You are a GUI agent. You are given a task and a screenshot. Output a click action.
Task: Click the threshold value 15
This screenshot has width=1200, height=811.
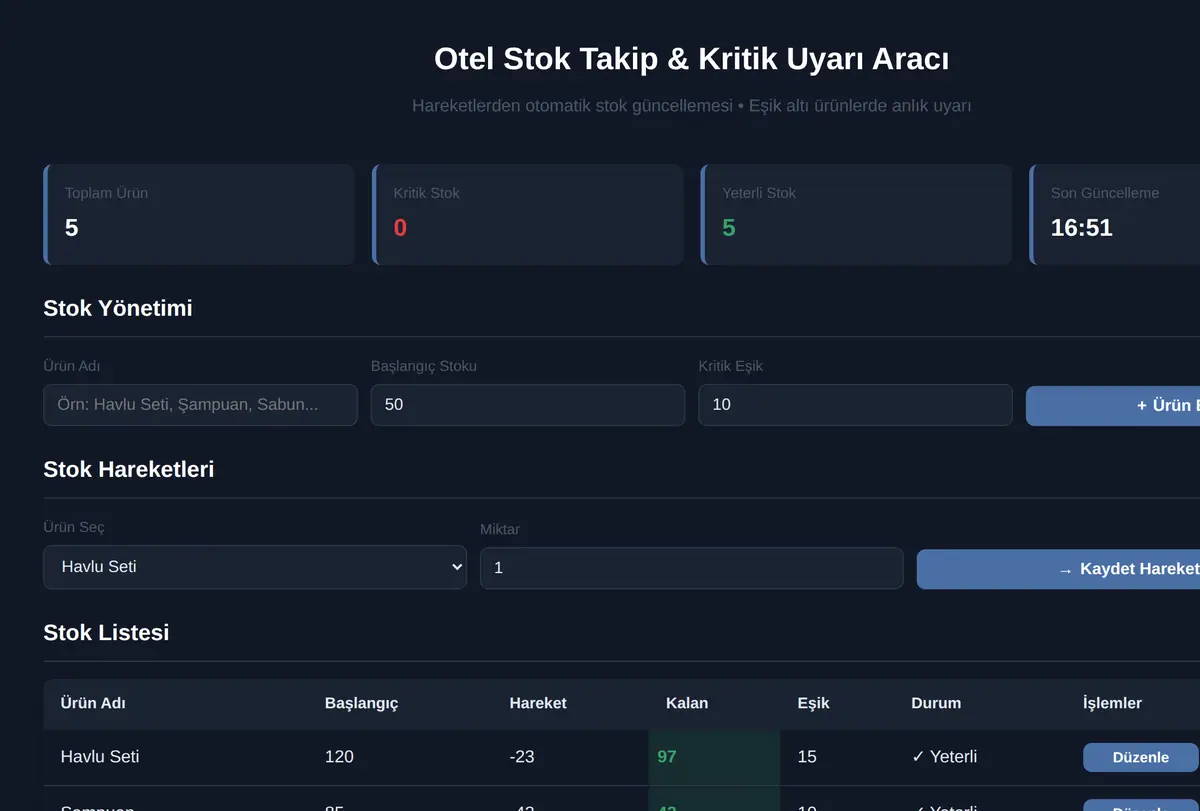point(807,757)
